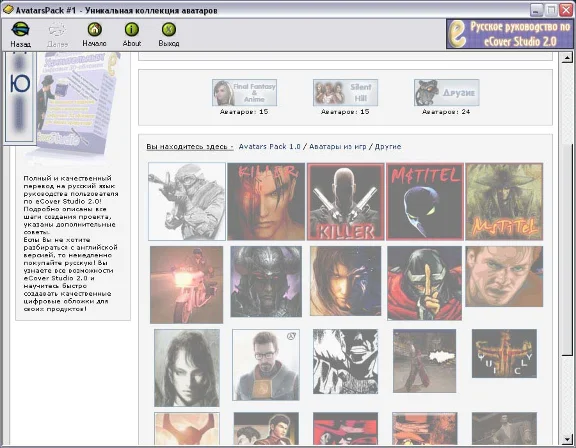Select the long-haired half-shadowed prince avatar
This screenshot has width=576, height=448.
coord(345,281)
